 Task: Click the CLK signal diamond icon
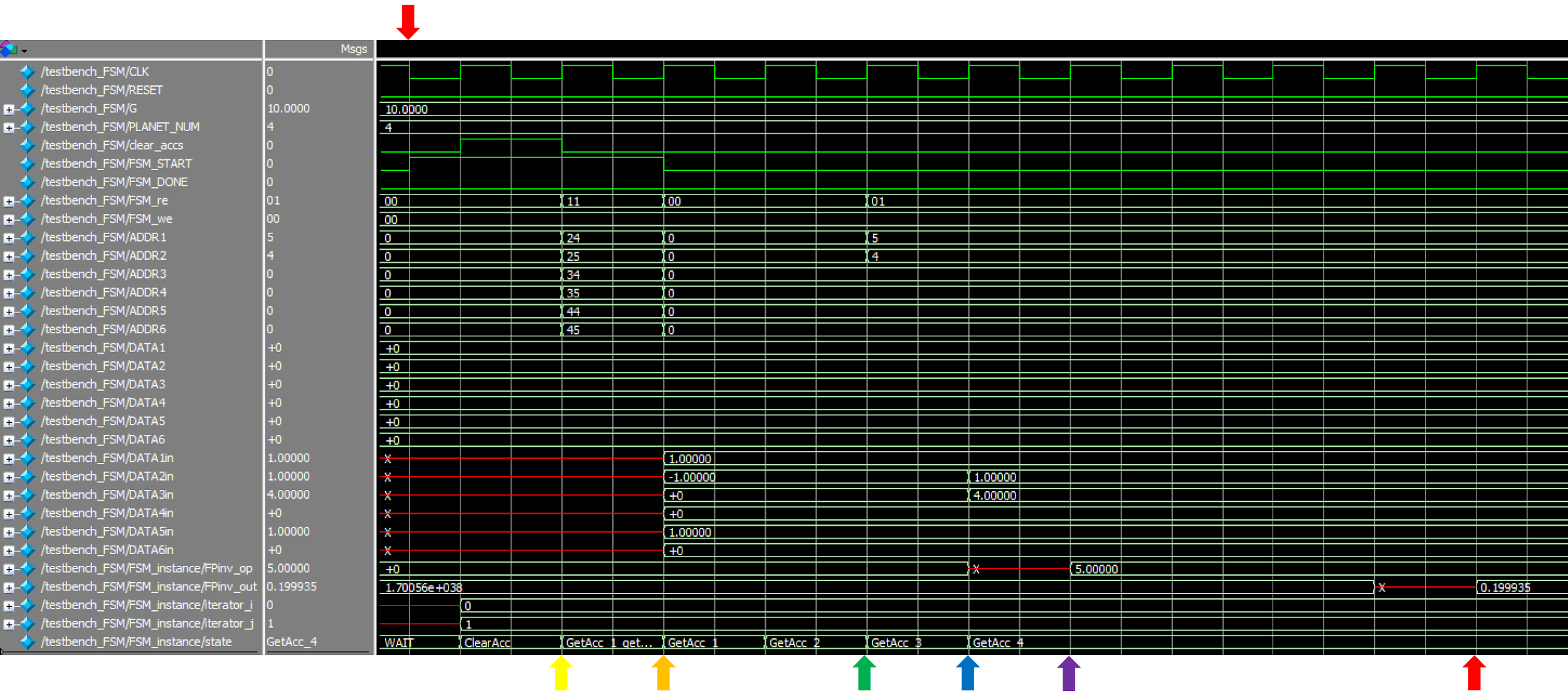(x=27, y=72)
